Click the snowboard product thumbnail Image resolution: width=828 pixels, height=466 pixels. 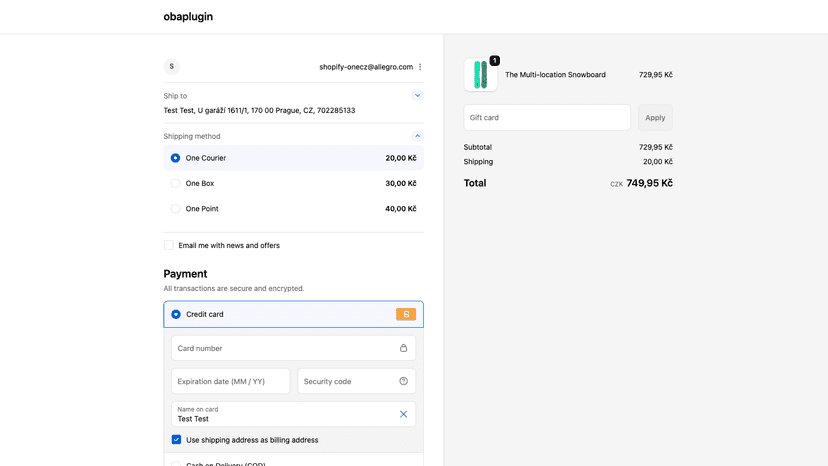click(481, 74)
